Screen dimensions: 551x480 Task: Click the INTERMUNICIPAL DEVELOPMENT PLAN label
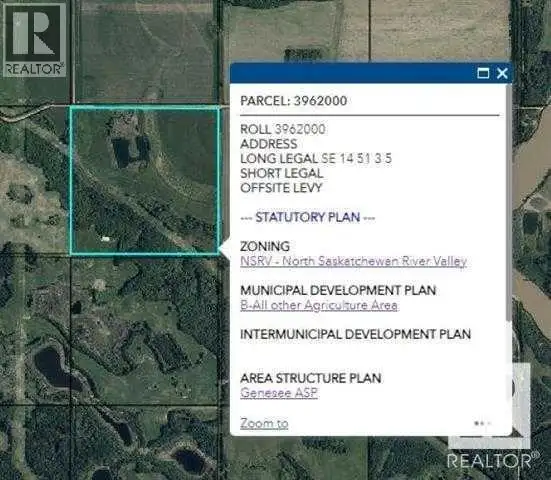click(x=355, y=334)
